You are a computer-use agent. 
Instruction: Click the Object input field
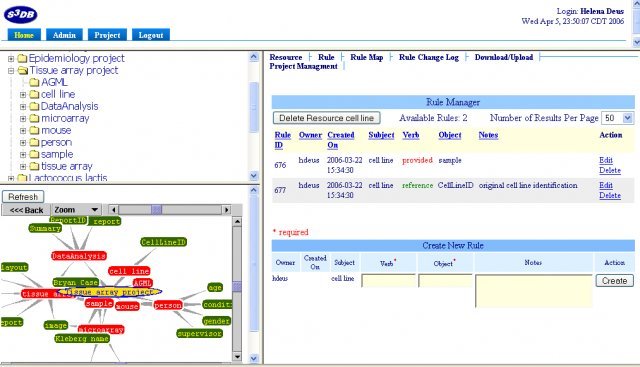click(445, 280)
